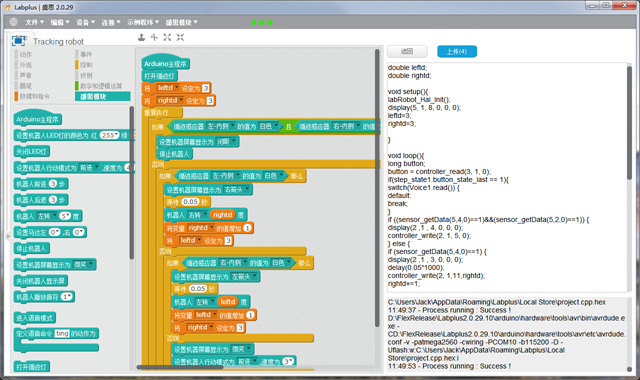Click the 'void loop(){' code line
Viewport: 640px width, 380px height.
pyautogui.click(x=406, y=156)
